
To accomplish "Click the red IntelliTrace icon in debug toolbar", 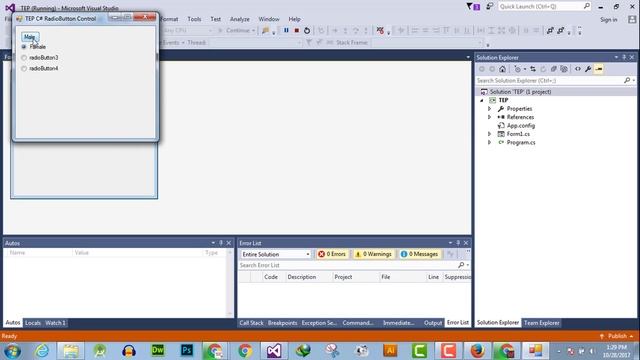I will tap(380, 30).
